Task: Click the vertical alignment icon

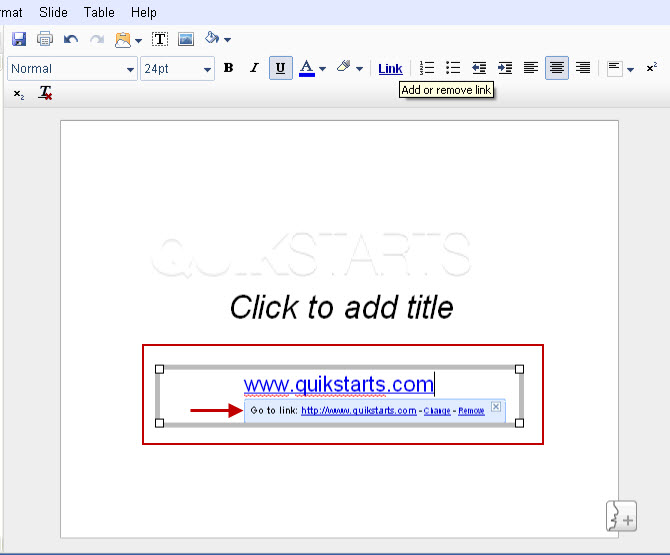Action: 614,68
